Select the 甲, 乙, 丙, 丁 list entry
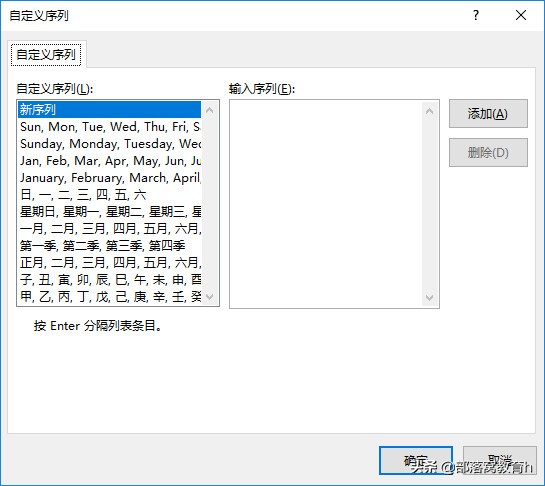Viewport: 545px width, 486px height. [109, 297]
